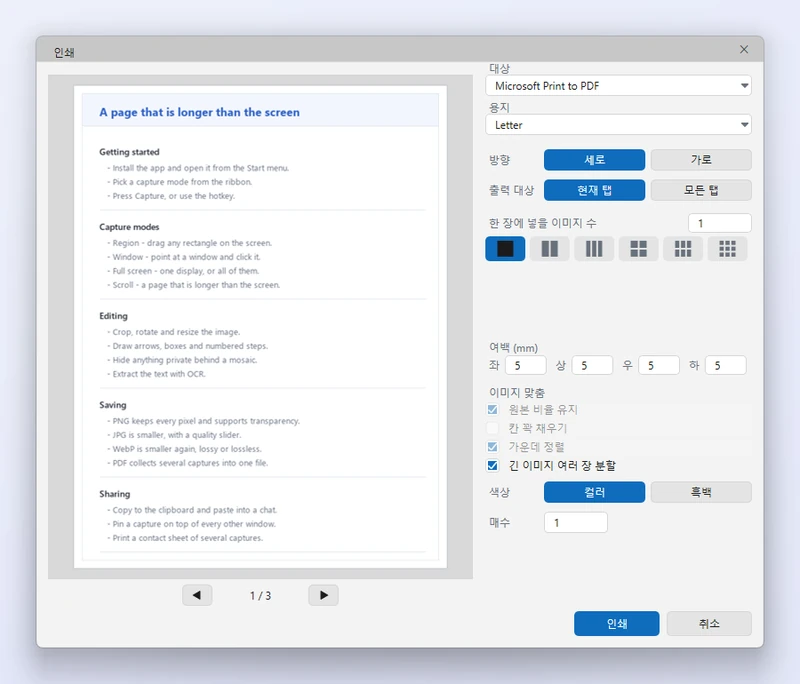Viewport: 800px width, 684px height.
Task: Go to next preview page arrow
Action: [x=323, y=595]
